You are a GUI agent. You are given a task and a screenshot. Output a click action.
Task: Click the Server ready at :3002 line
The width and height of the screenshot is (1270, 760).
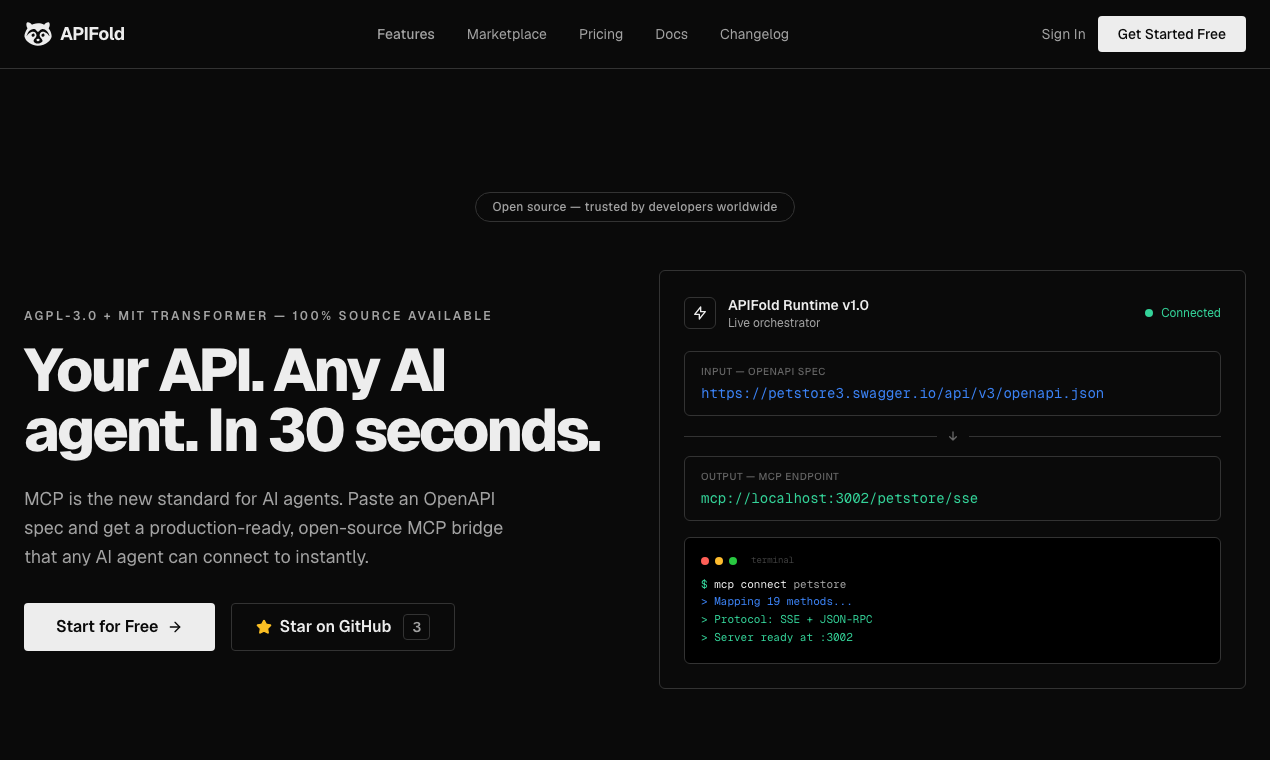click(777, 638)
